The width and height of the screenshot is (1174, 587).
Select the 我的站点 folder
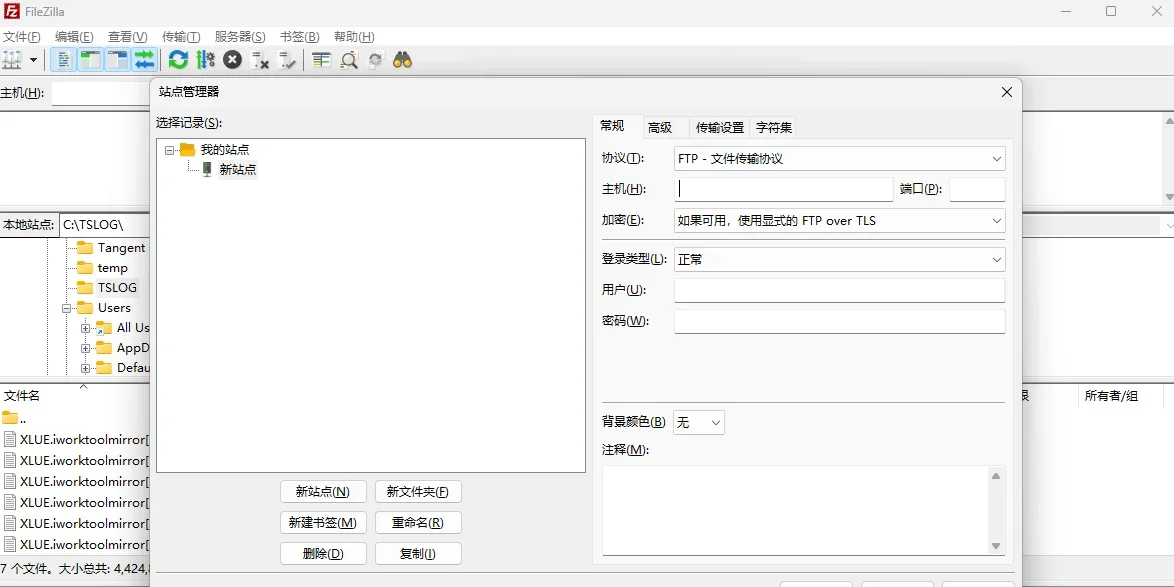(x=225, y=150)
